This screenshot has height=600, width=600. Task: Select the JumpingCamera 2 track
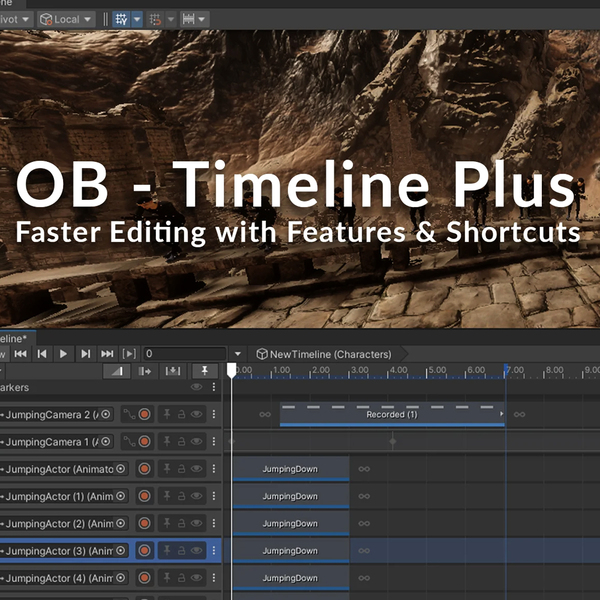point(51,414)
